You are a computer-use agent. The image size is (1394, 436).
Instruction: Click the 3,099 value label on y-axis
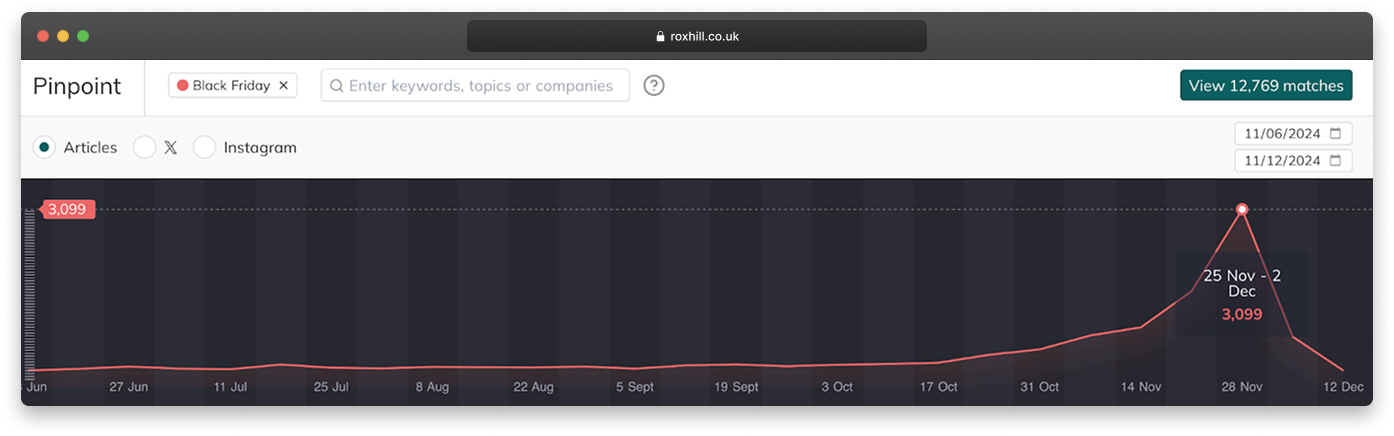pos(67,209)
